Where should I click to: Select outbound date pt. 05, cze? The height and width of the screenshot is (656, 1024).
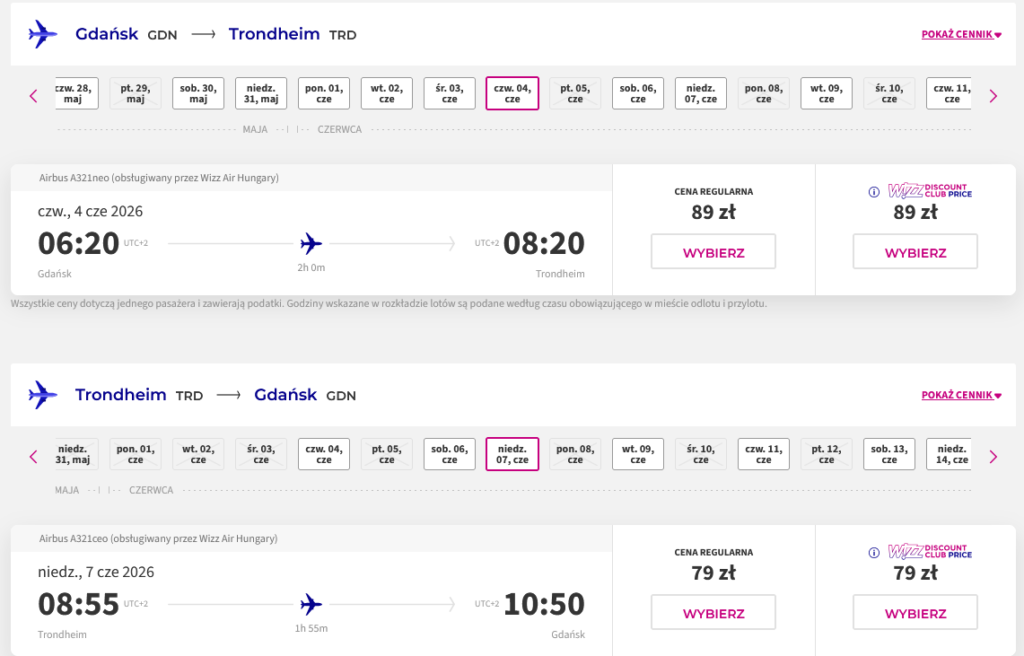[x=575, y=93]
